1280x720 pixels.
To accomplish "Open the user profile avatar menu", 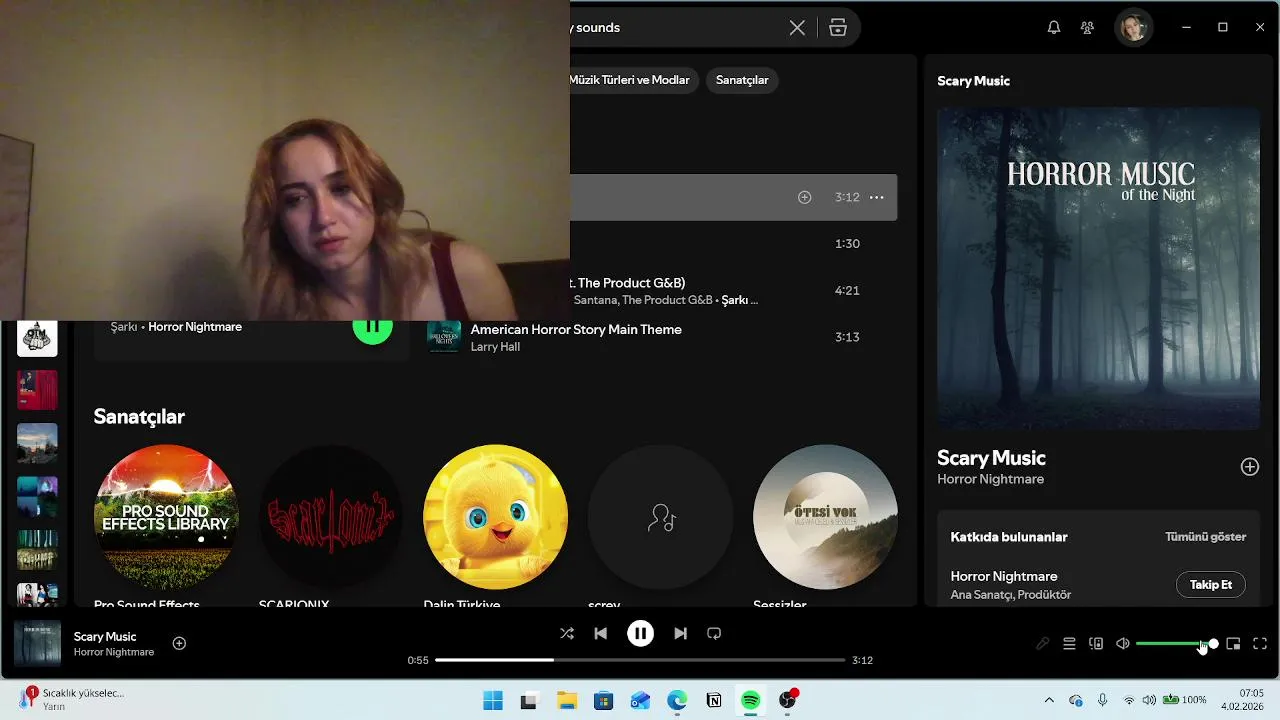I will [x=1133, y=28].
